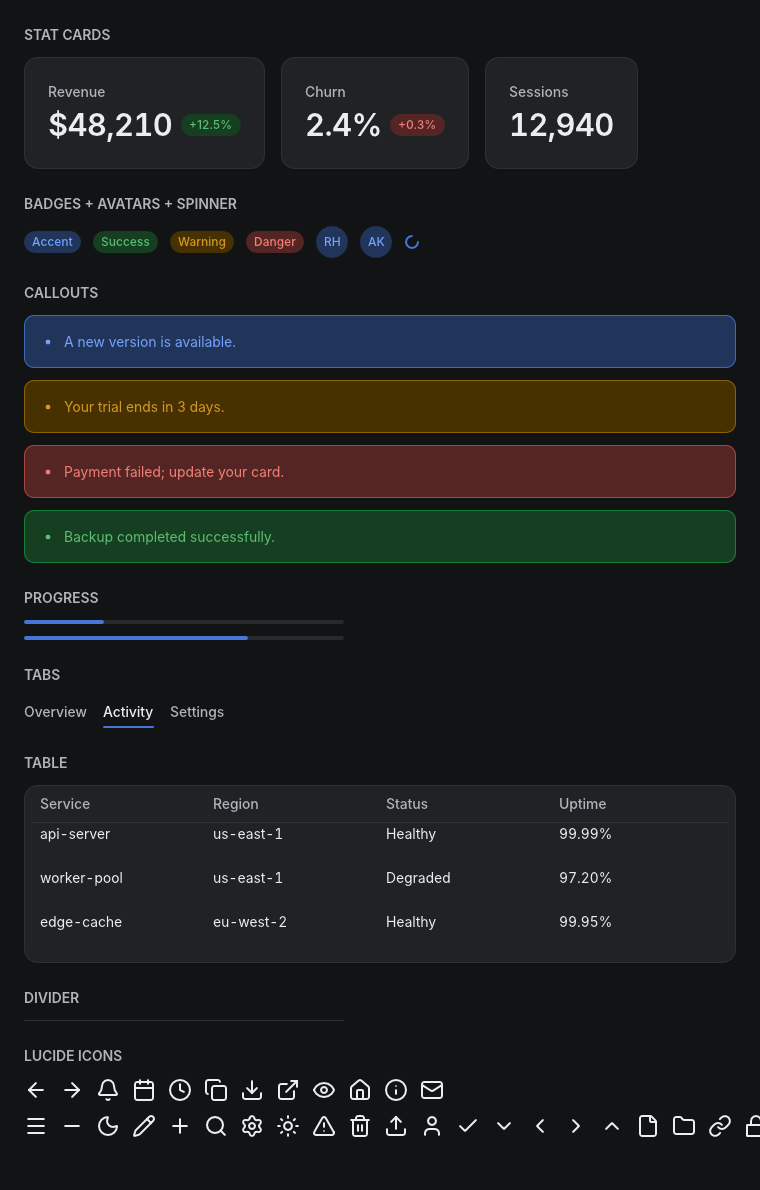Click the api-server table cell
760x1190 pixels.
point(75,834)
